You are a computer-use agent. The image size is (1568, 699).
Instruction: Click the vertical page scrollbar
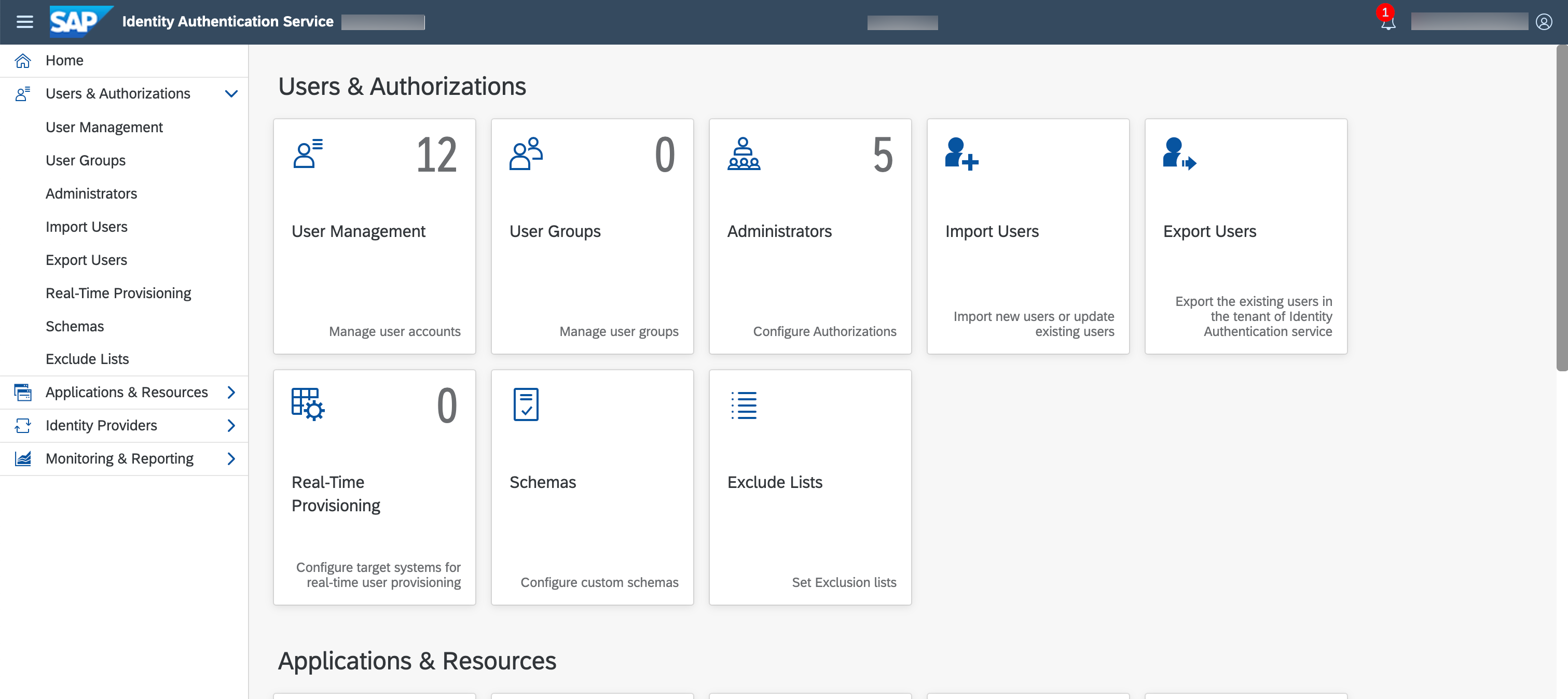(1561, 207)
